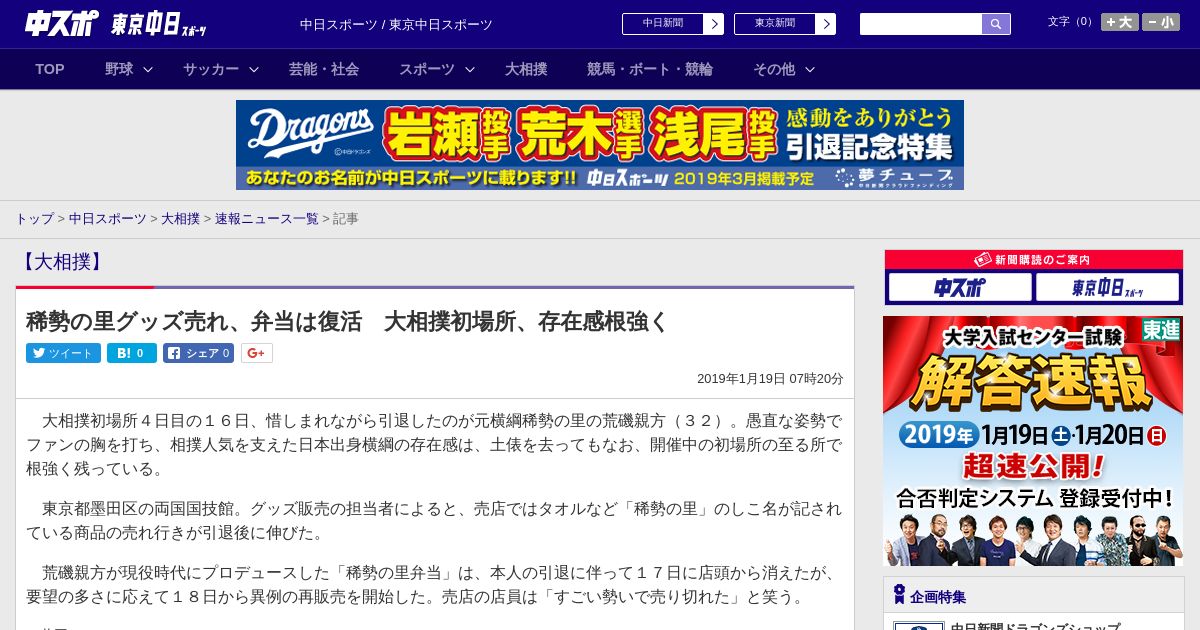Go to トップ in the breadcrumb
Viewport: 1200px width, 630px height.
[x=34, y=218]
